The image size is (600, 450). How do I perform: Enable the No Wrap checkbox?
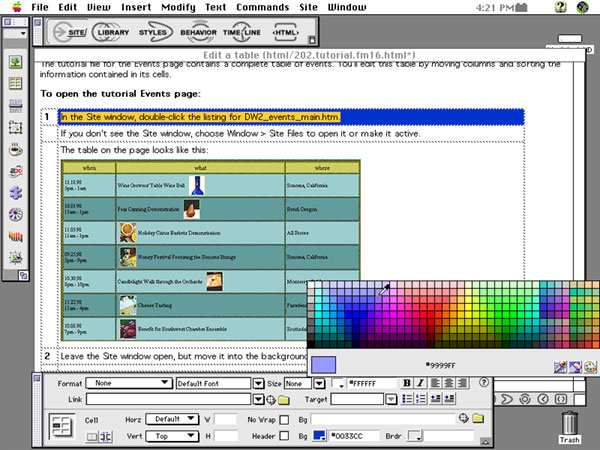(283, 419)
